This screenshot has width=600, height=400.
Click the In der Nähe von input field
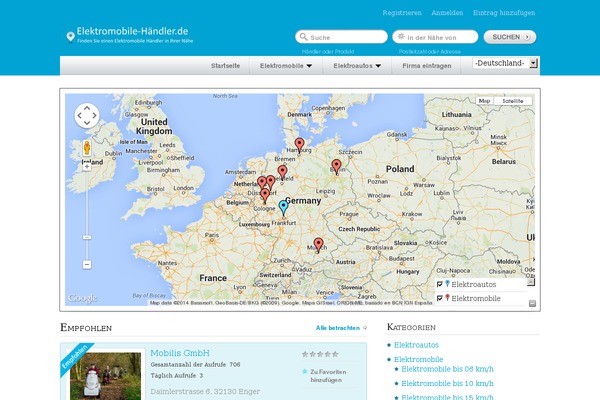(435, 37)
